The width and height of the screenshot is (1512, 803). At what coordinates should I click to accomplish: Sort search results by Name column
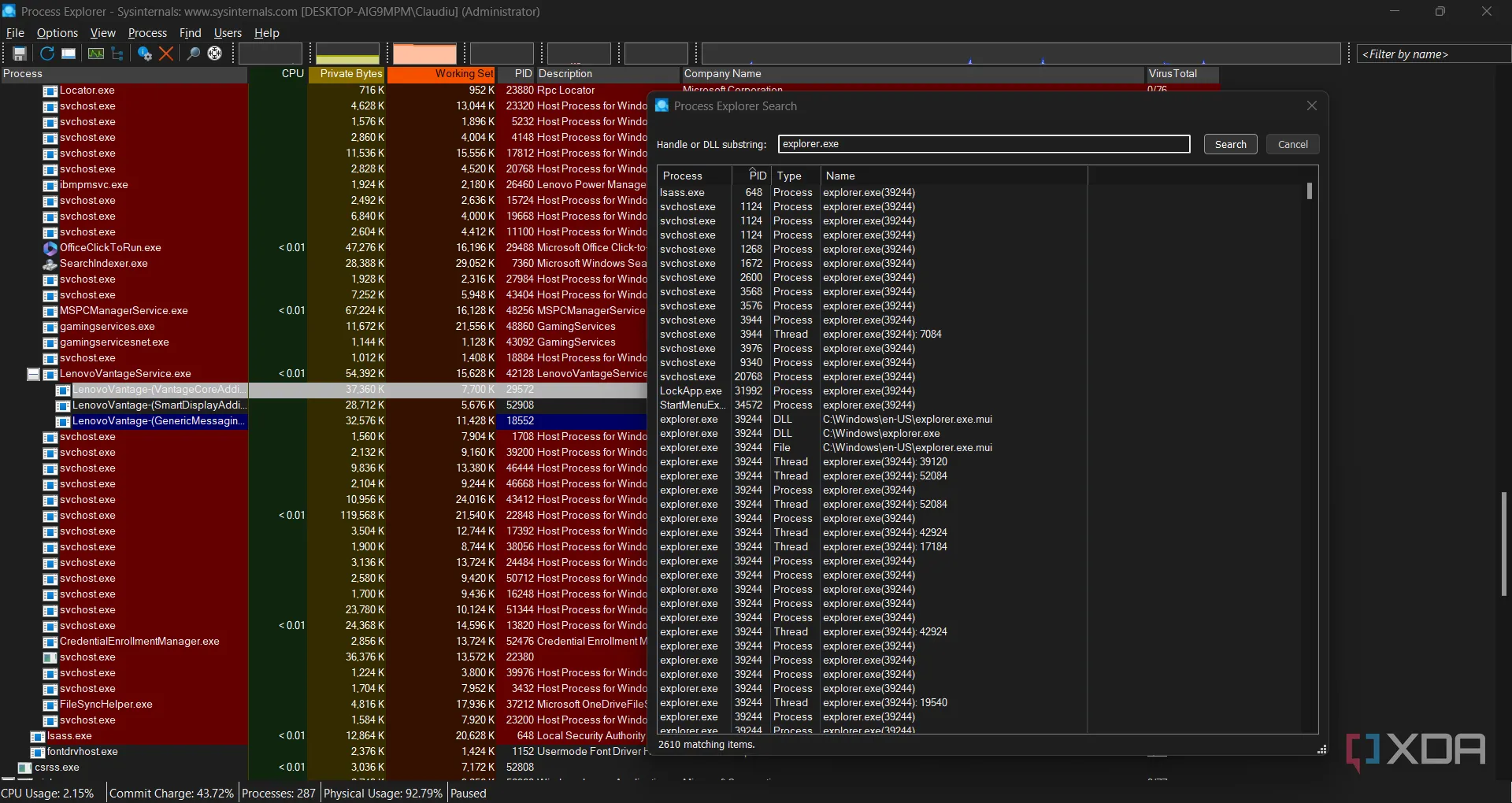click(954, 176)
